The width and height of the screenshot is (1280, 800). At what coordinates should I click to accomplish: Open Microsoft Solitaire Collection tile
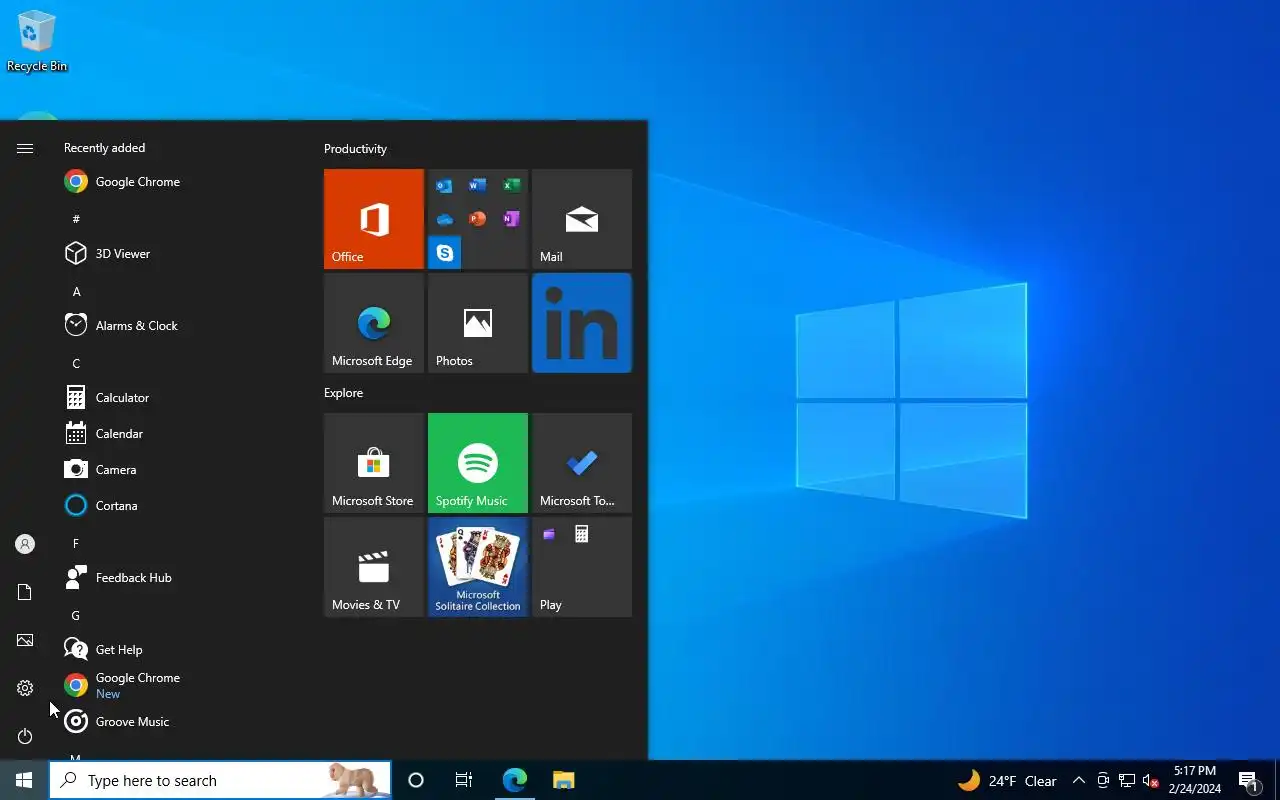click(x=478, y=567)
